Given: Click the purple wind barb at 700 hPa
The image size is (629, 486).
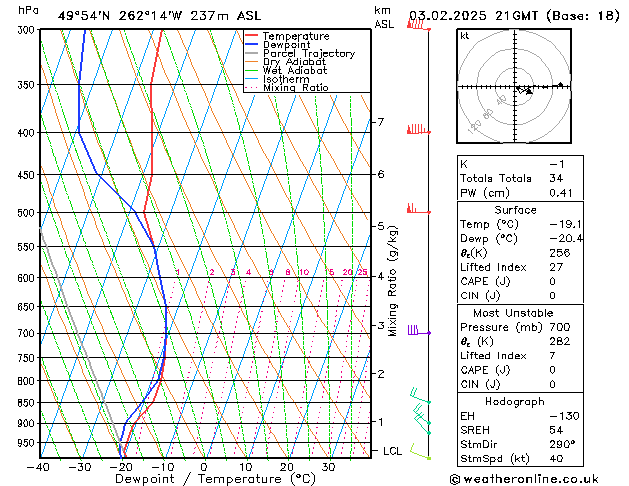Looking at the screenshot, I should tap(416, 331).
